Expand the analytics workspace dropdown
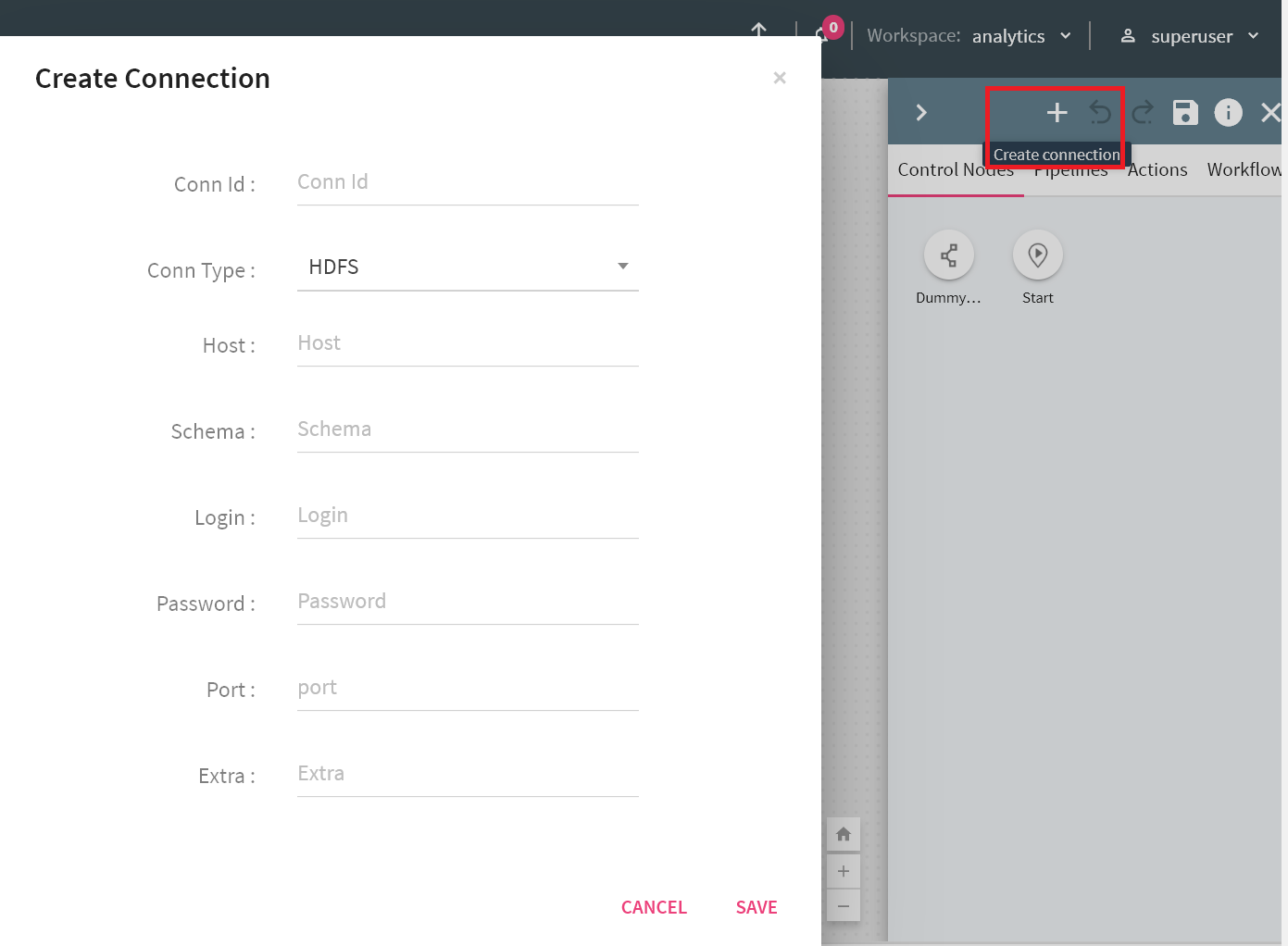This screenshot has width=1288, height=946. [1020, 36]
